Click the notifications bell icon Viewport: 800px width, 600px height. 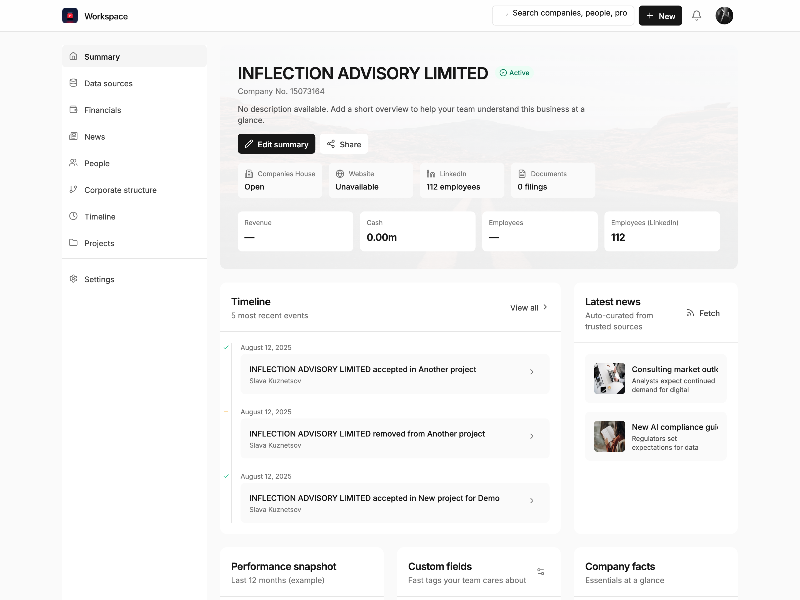pyautogui.click(x=697, y=16)
